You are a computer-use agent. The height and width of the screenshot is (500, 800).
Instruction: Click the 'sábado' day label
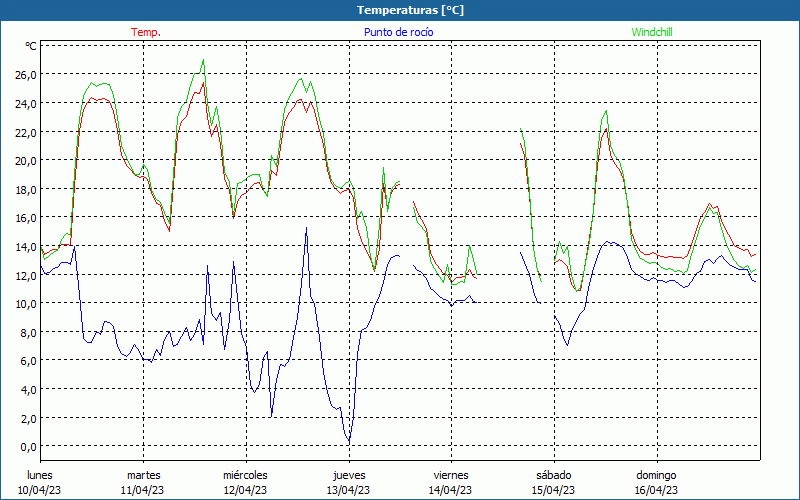[554, 475]
